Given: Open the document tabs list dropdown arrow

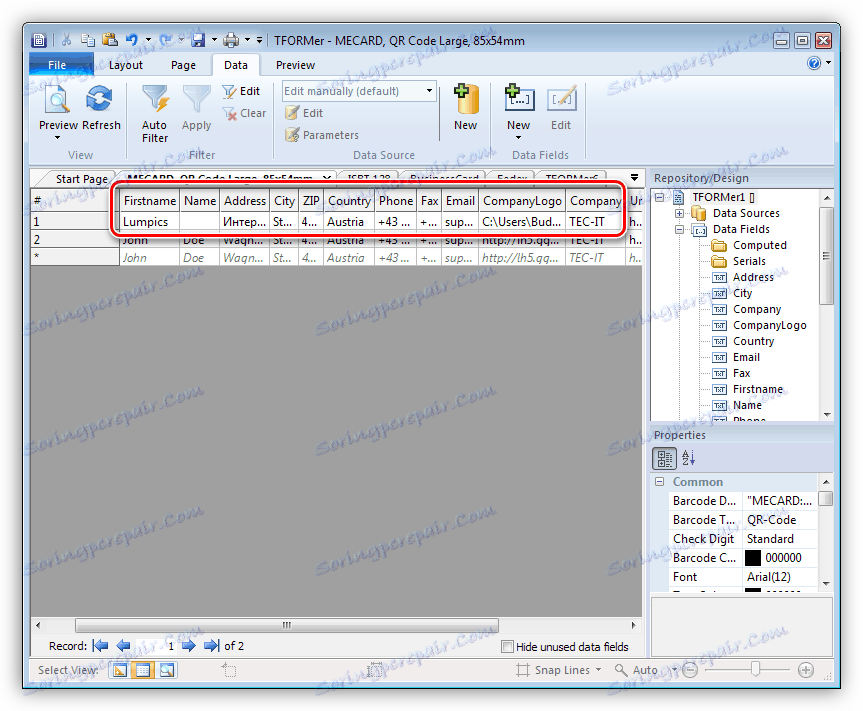Looking at the screenshot, I should tap(635, 178).
